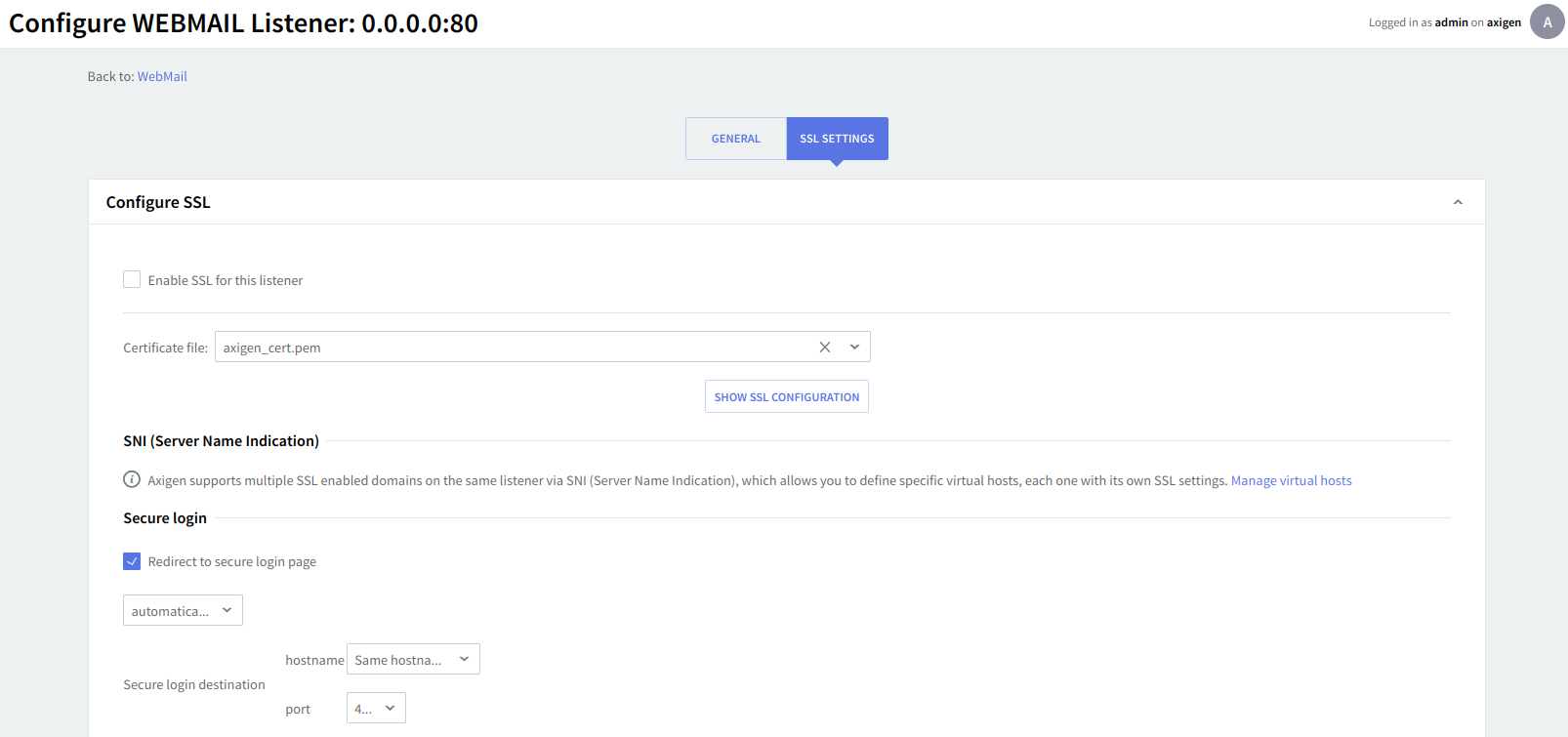Switch to the General tab
The image size is (1568, 737).
tap(735, 139)
